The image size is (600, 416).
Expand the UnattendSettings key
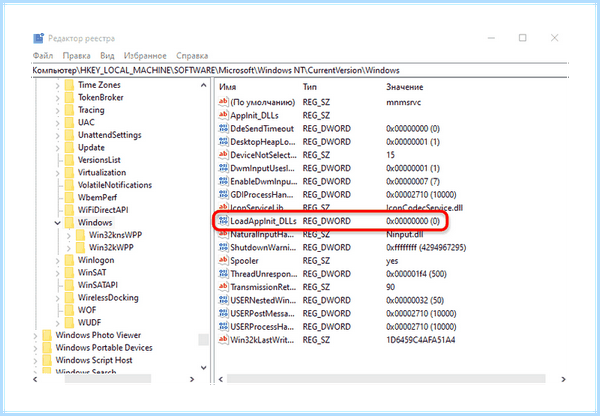pos(57,135)
